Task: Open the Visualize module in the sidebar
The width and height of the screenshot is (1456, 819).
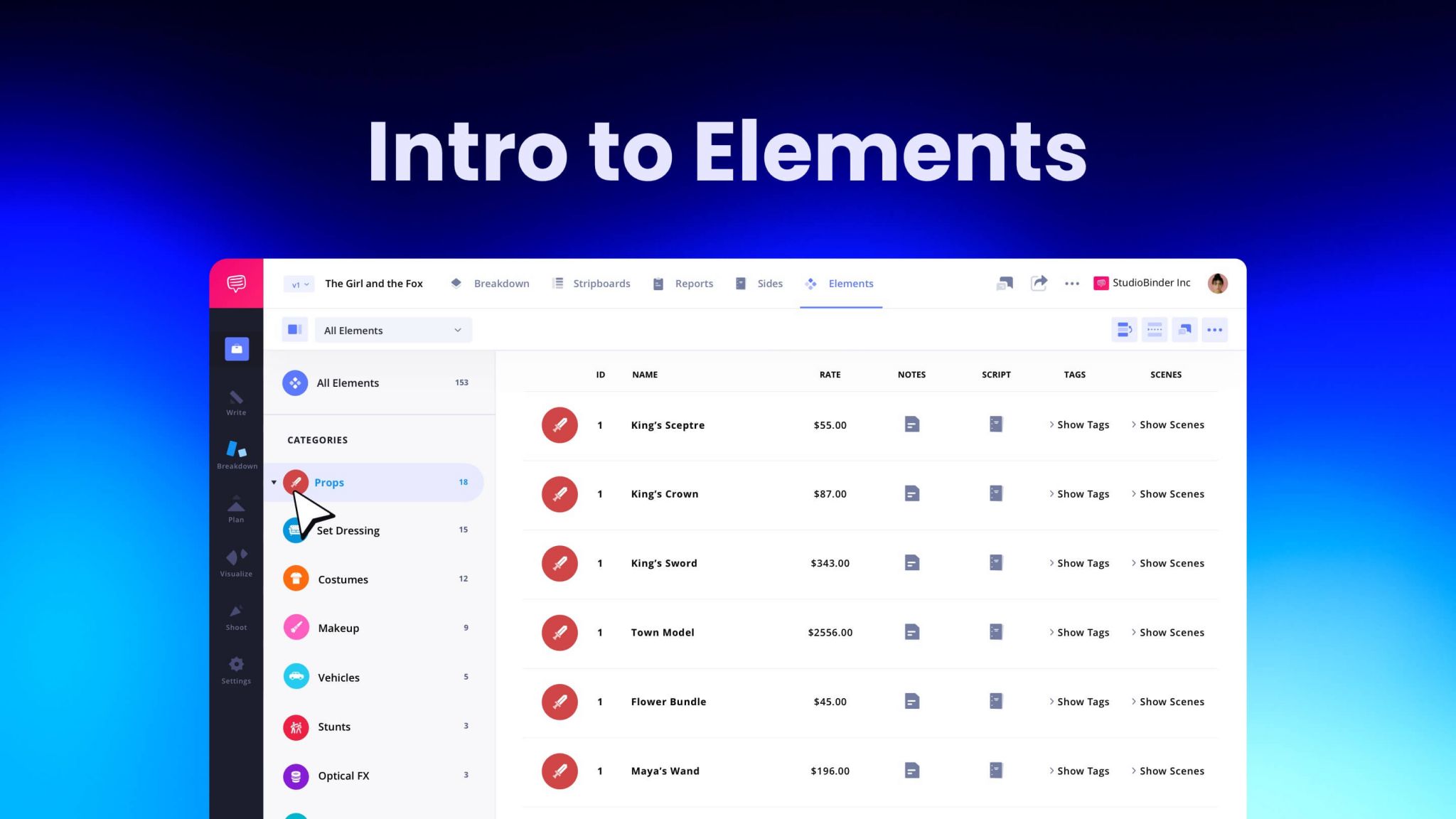Action: (235, 559)
